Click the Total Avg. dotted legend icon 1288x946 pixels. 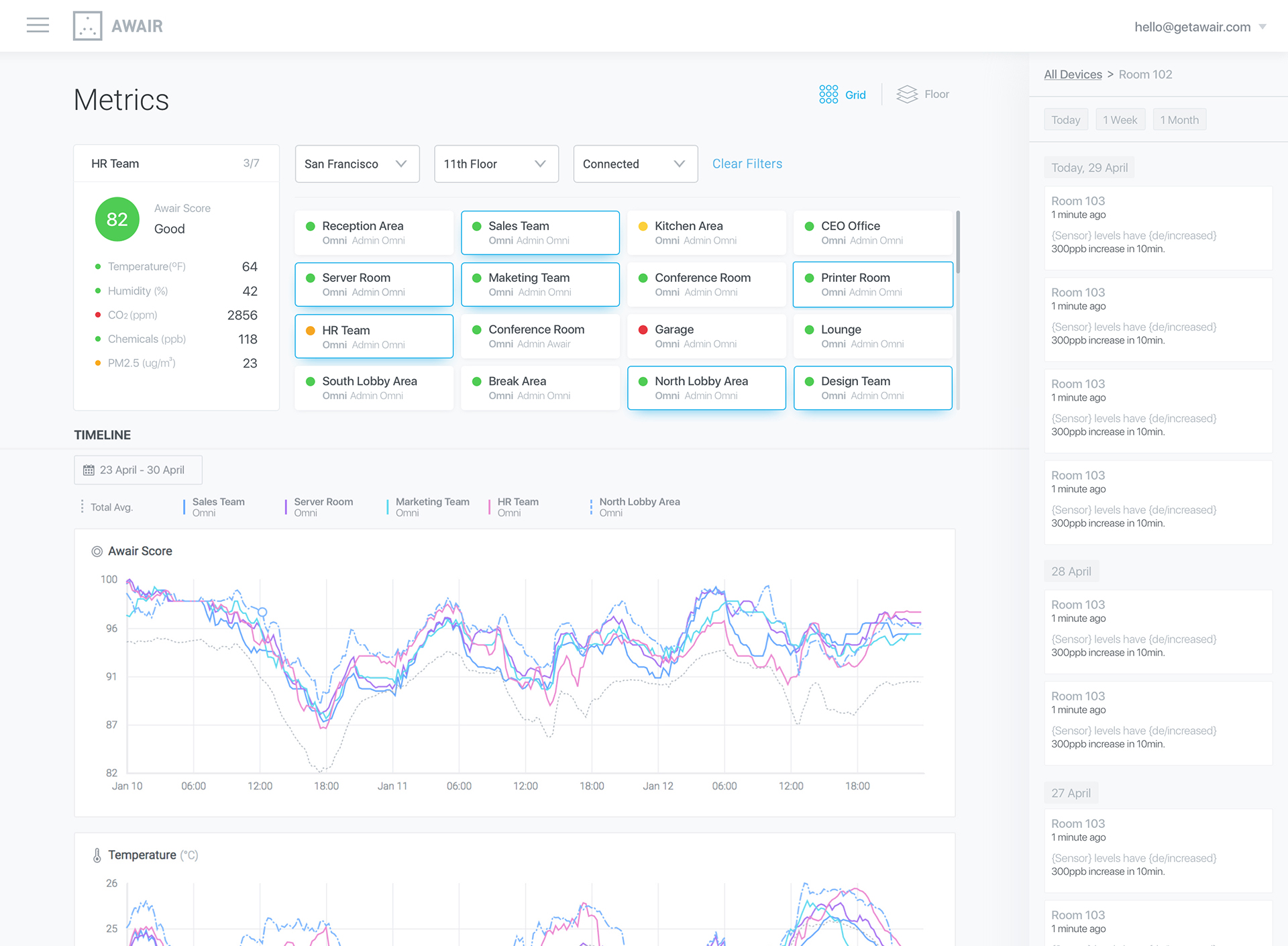tap(83, 507)
